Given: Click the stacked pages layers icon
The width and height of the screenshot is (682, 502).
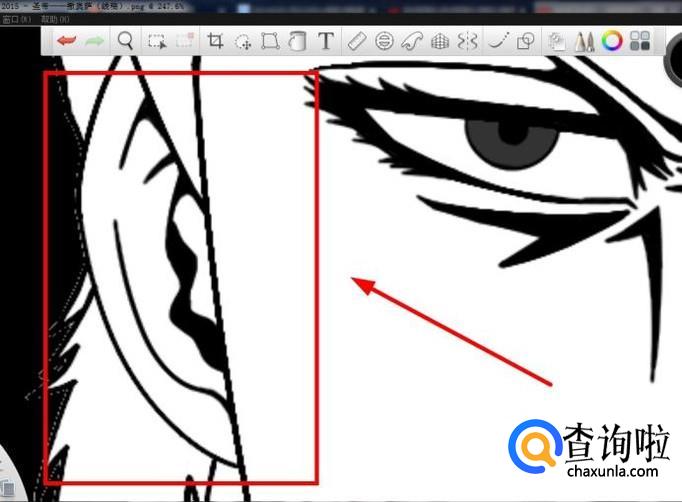Looking at the screenshot, I should pos(557,42).
